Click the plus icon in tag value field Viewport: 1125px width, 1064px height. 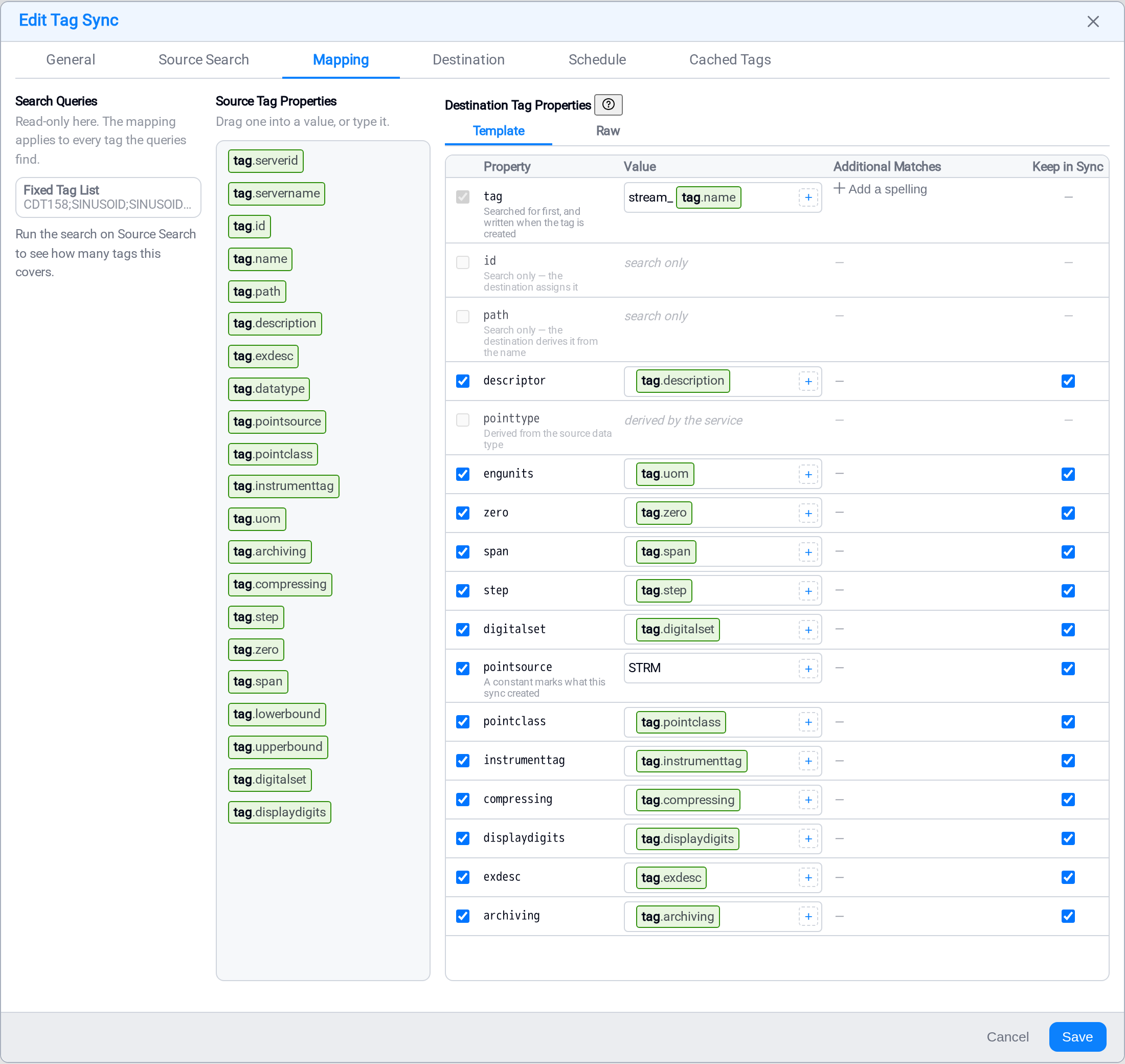(808, 197)
